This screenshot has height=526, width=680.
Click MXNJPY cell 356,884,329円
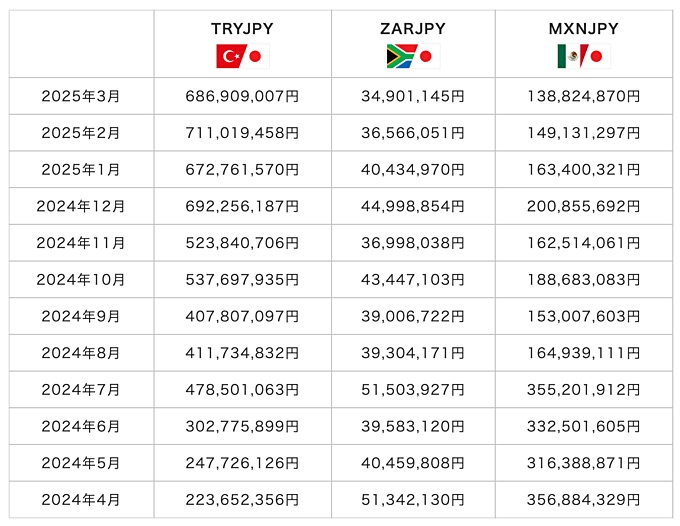[x=584, y=500]
